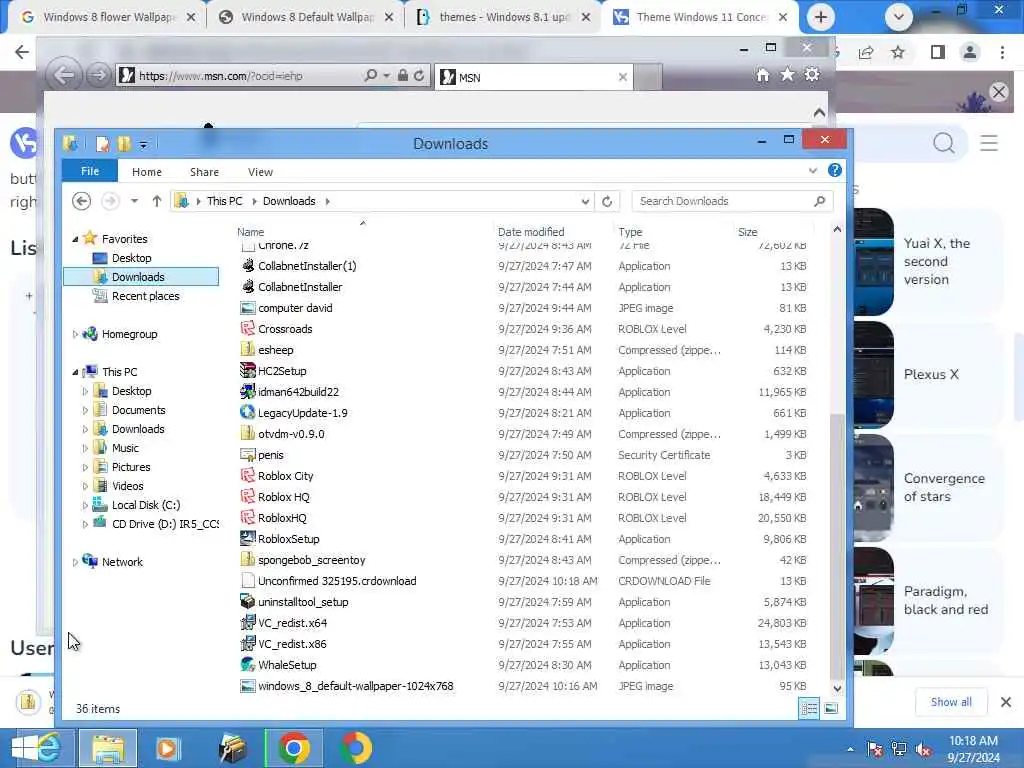The height and width of the screenshot is (768, 1024).
Task: Refresh the Downloads folder view
Action: point(607,201)
